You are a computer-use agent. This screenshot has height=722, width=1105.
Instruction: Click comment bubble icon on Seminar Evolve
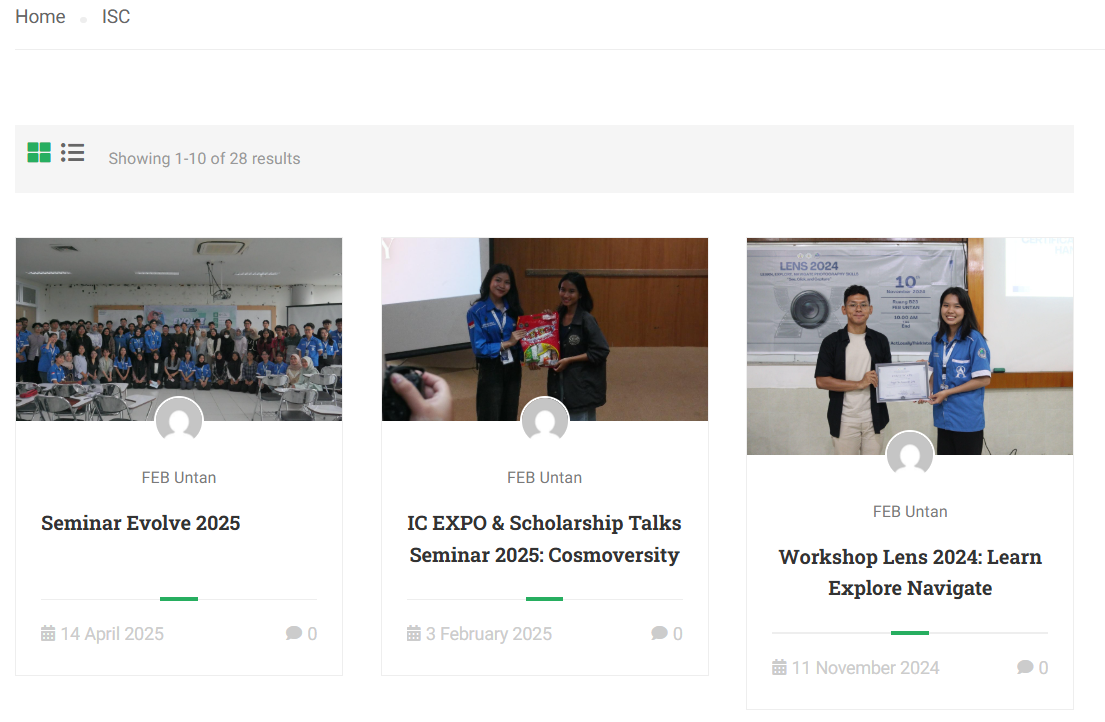click(x=294, y=633)
